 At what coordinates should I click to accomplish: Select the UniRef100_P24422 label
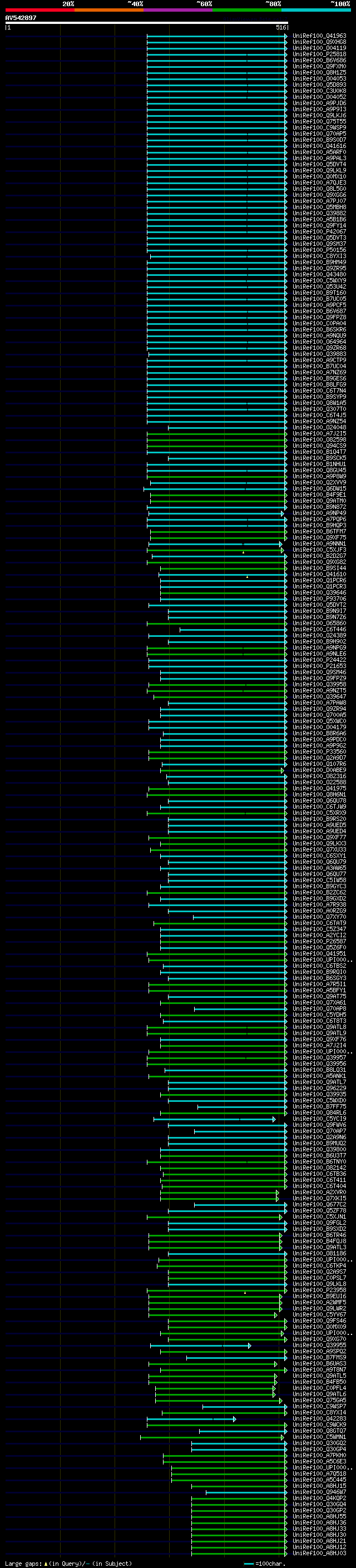(x=319, y=660)
